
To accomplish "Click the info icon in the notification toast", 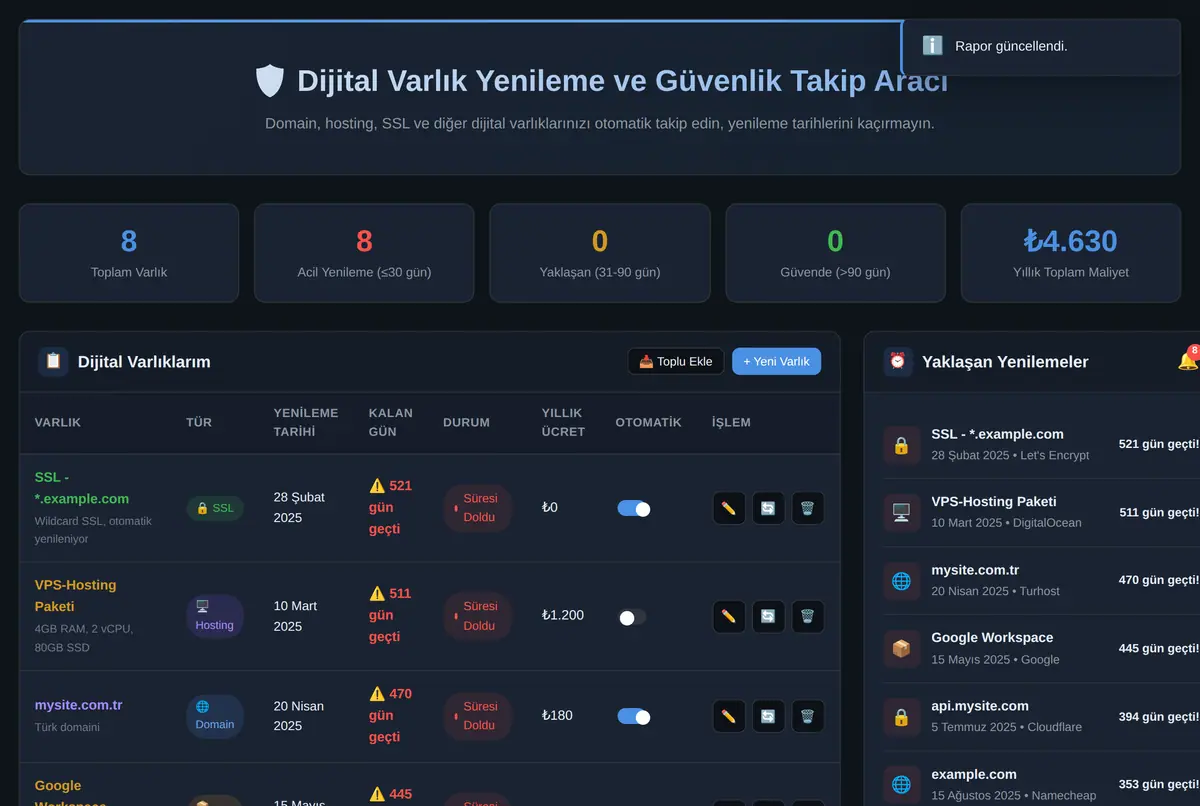I will point(932,46).
